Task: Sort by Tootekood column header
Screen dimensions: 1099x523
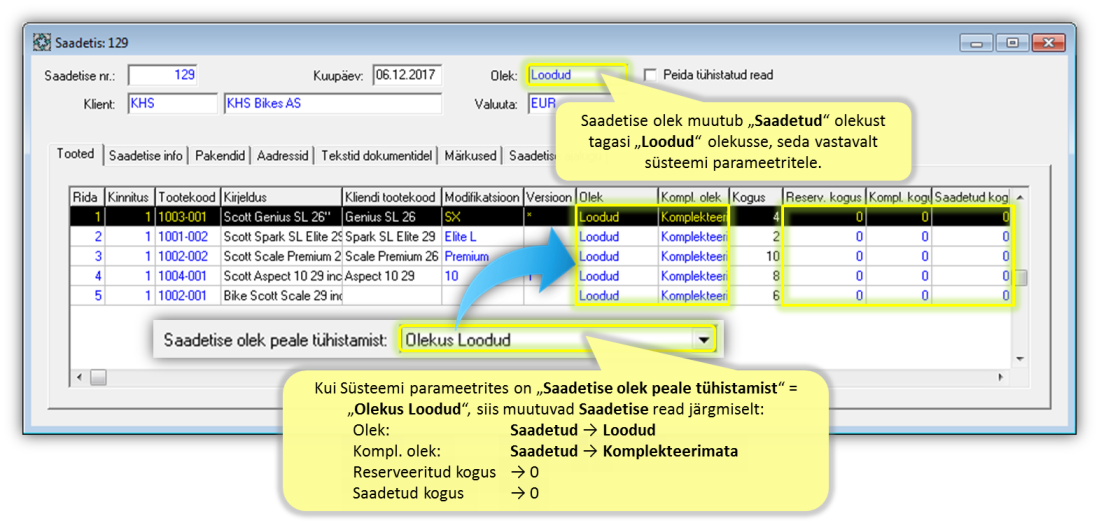Action: [x=187, y=197]
